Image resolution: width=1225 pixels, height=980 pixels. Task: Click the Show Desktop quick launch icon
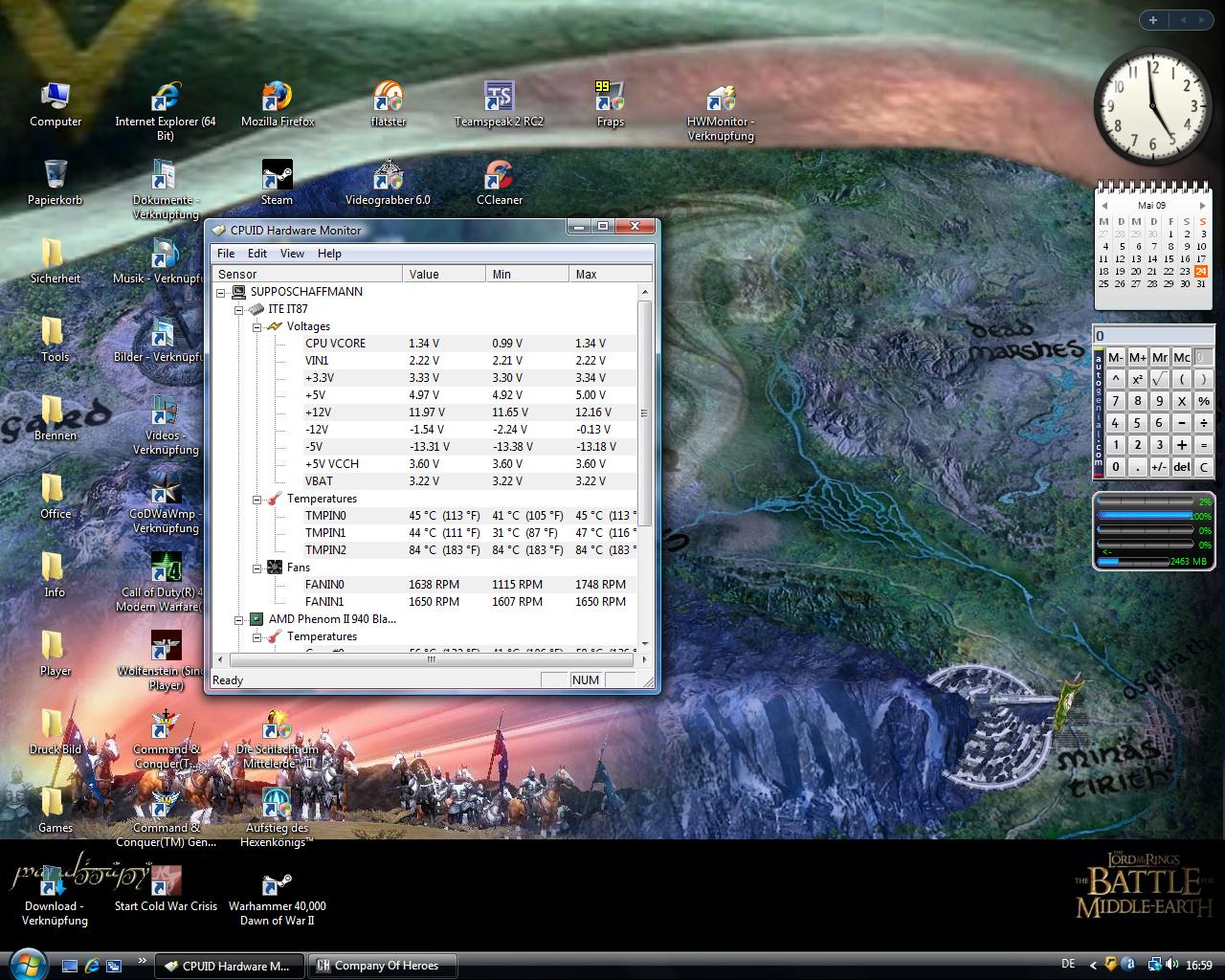[x=70, y=966]
